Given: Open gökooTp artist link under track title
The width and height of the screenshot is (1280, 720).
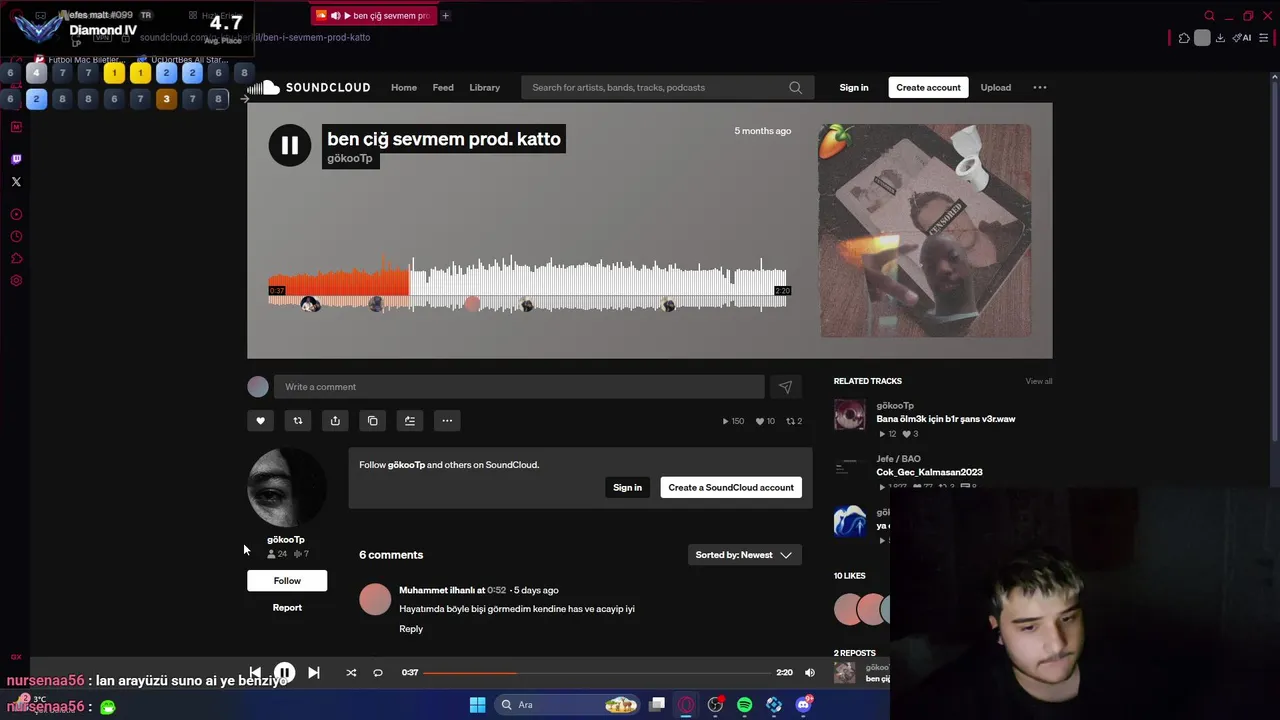Looking at the screenshot, I should [350, 159].
